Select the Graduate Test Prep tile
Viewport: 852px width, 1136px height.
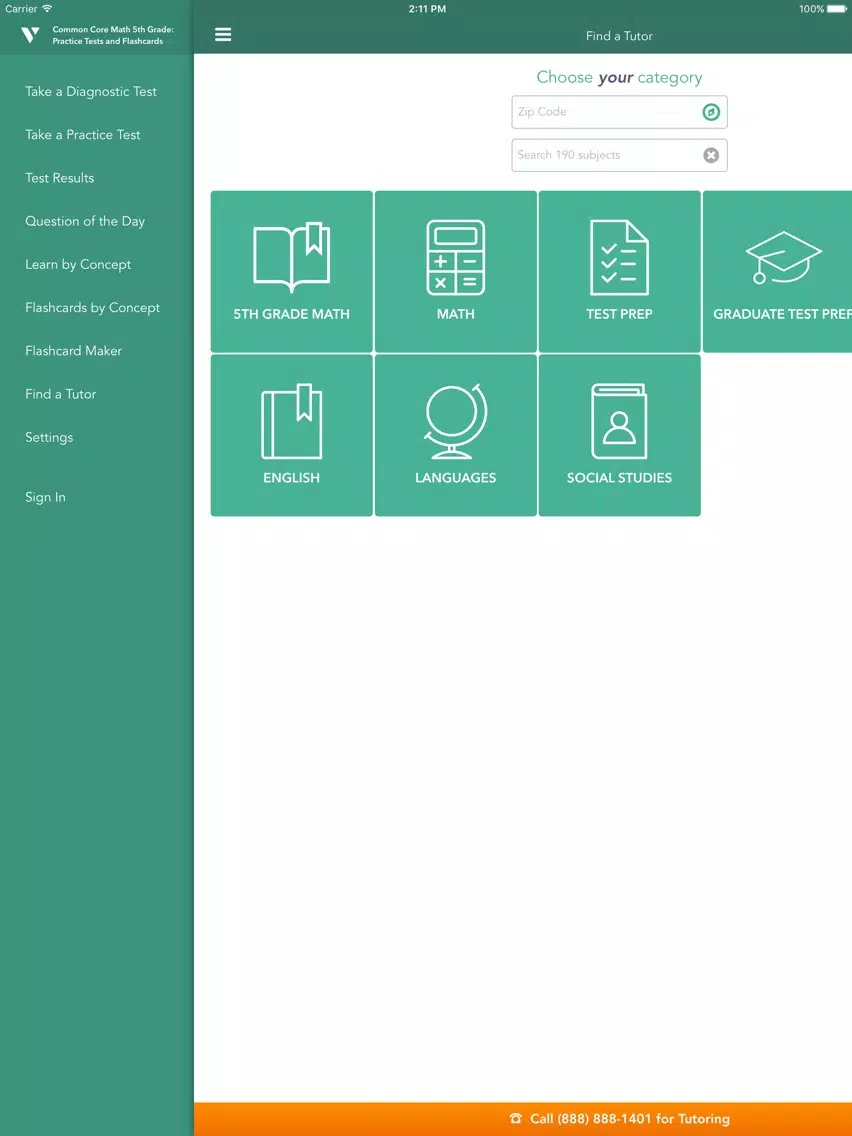point(777,272)
